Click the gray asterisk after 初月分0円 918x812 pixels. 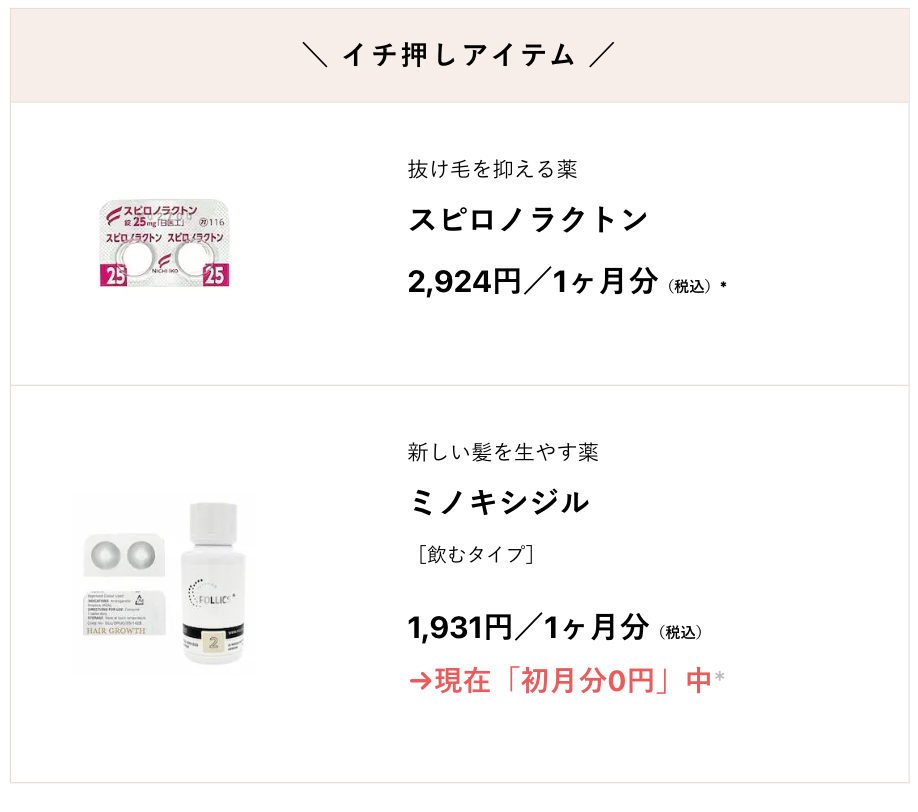tap(719, 680)
